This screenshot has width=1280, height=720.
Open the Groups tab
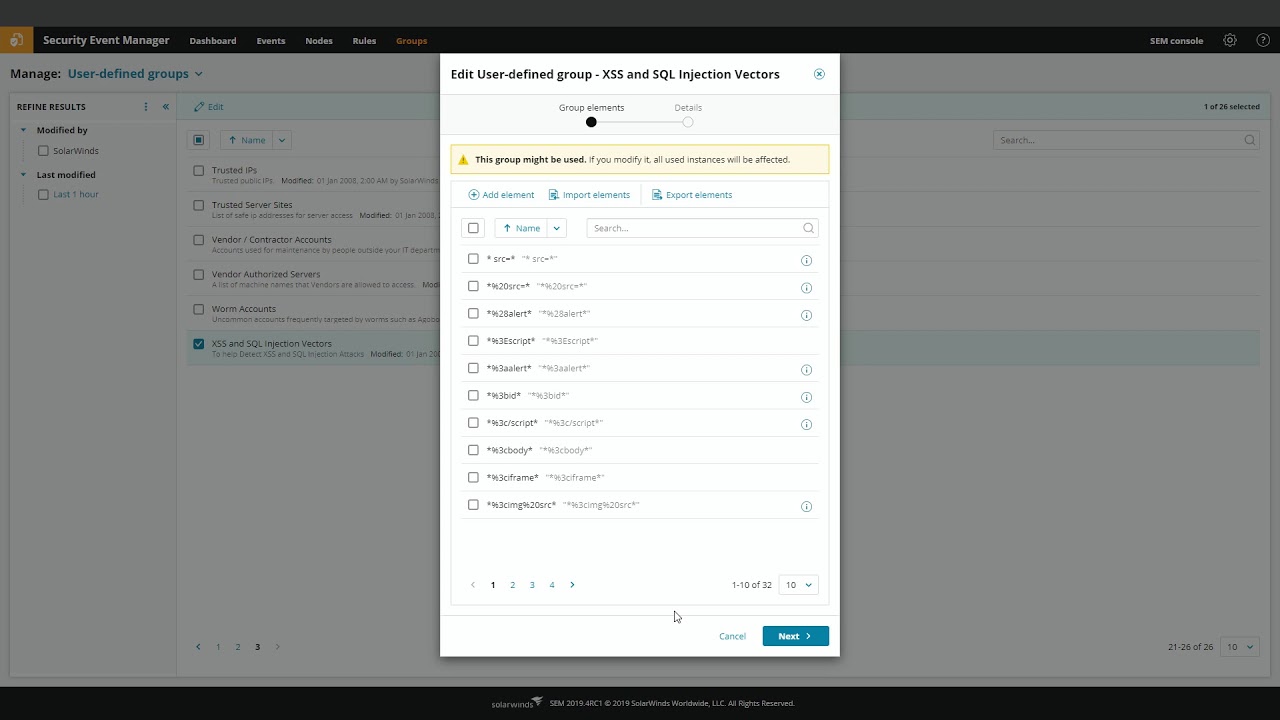click(411, 41)
